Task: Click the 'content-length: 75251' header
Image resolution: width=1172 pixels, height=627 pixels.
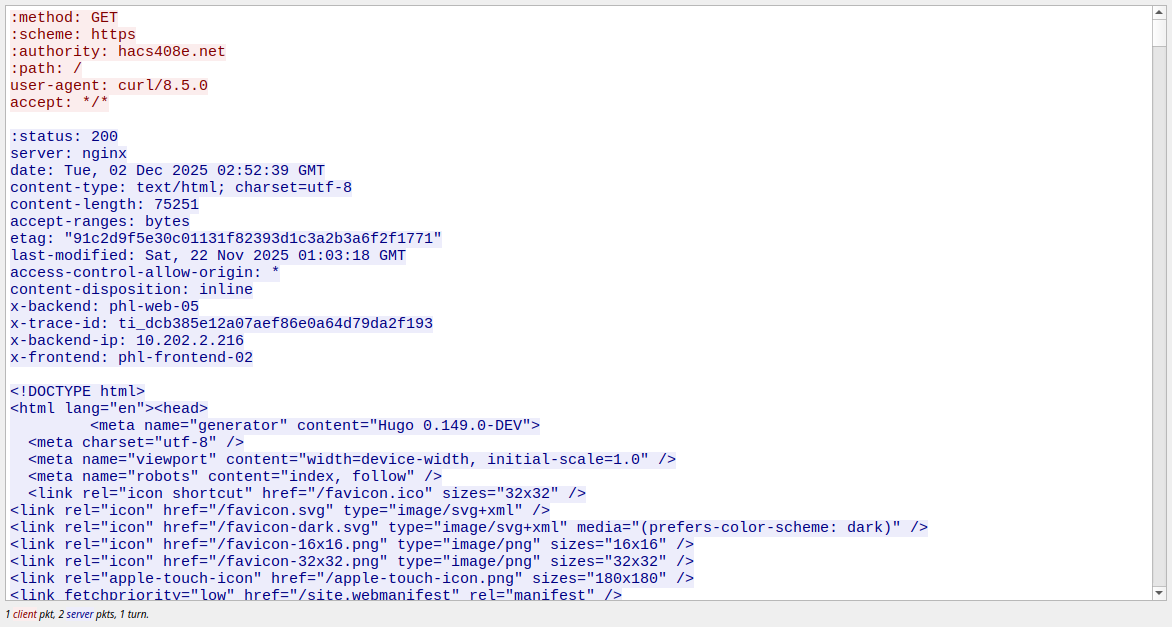Action: (x=105, y=204)
